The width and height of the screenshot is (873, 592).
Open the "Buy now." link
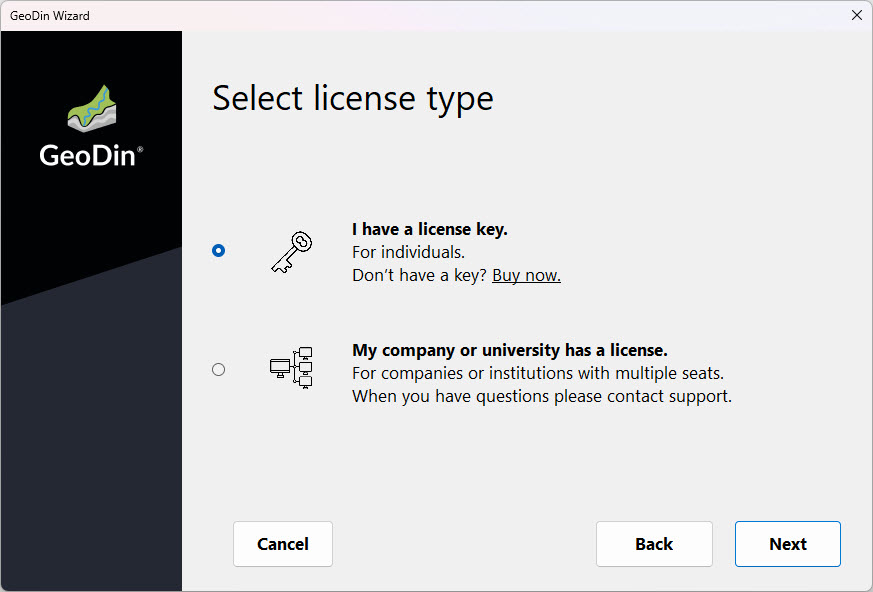click(x=526, y=275)
